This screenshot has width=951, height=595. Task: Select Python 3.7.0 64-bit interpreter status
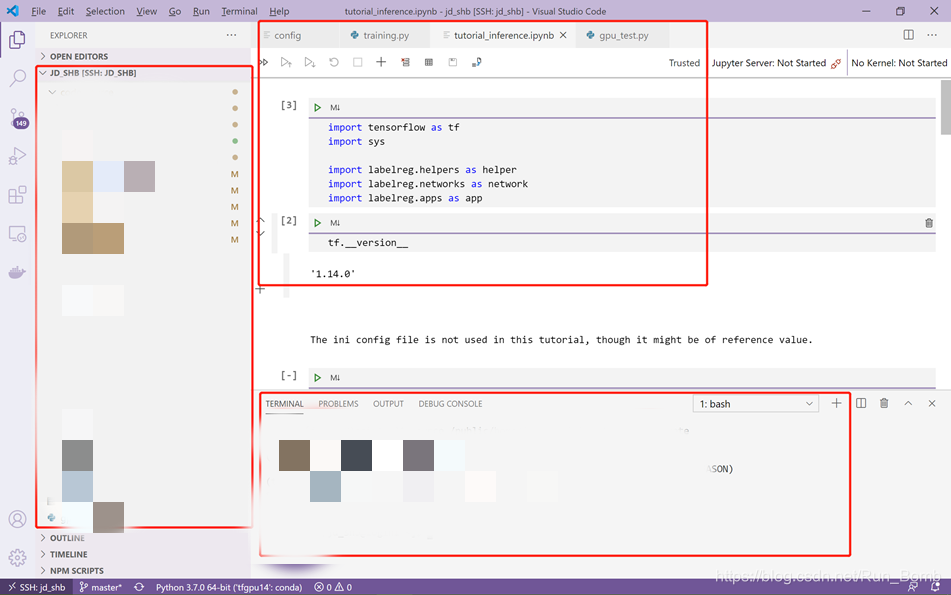pyautogui.click(x=229, y=587)
